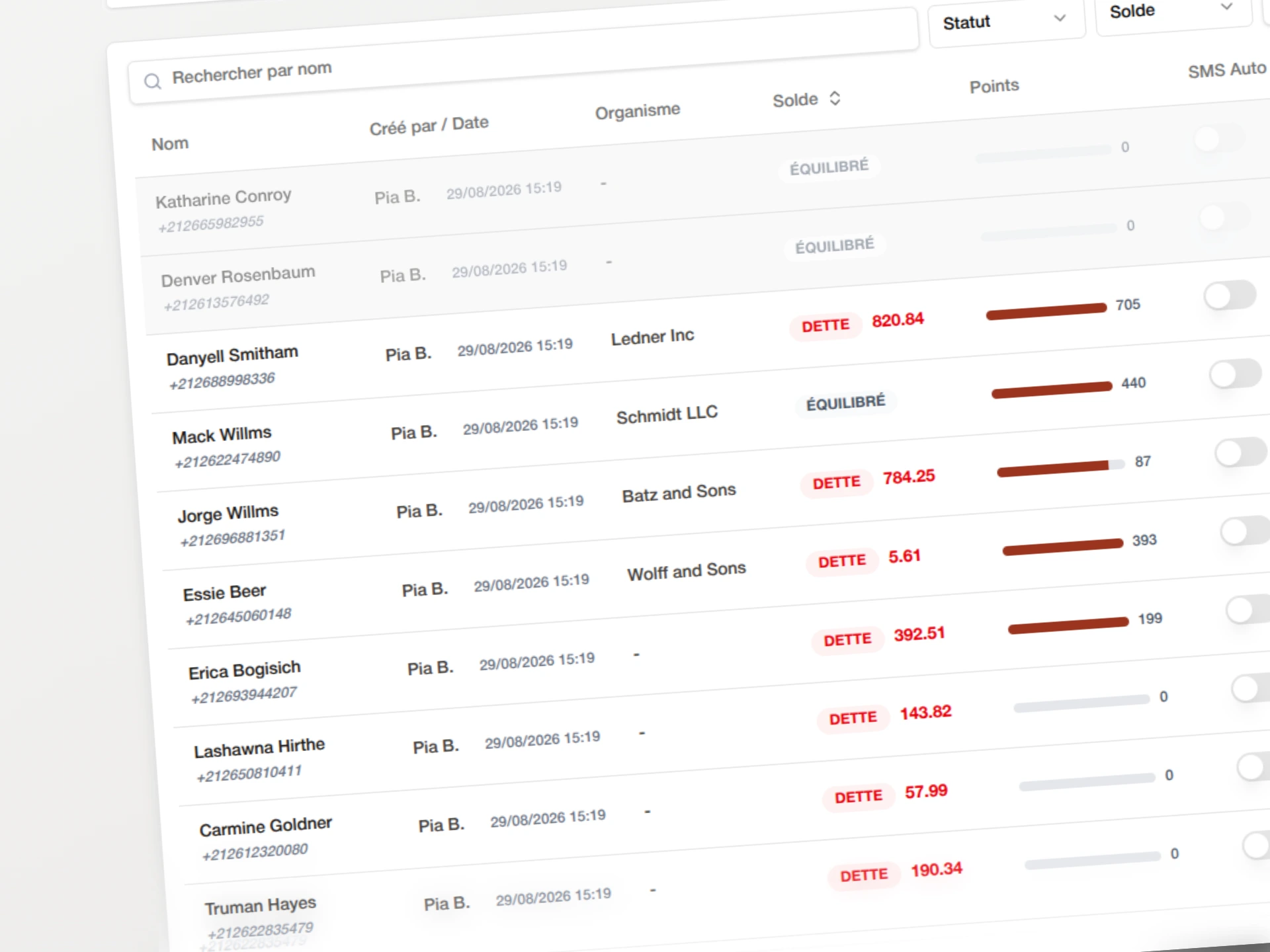
Task: Open the client 'Carmine Goldner'
Action: [266, 827]
